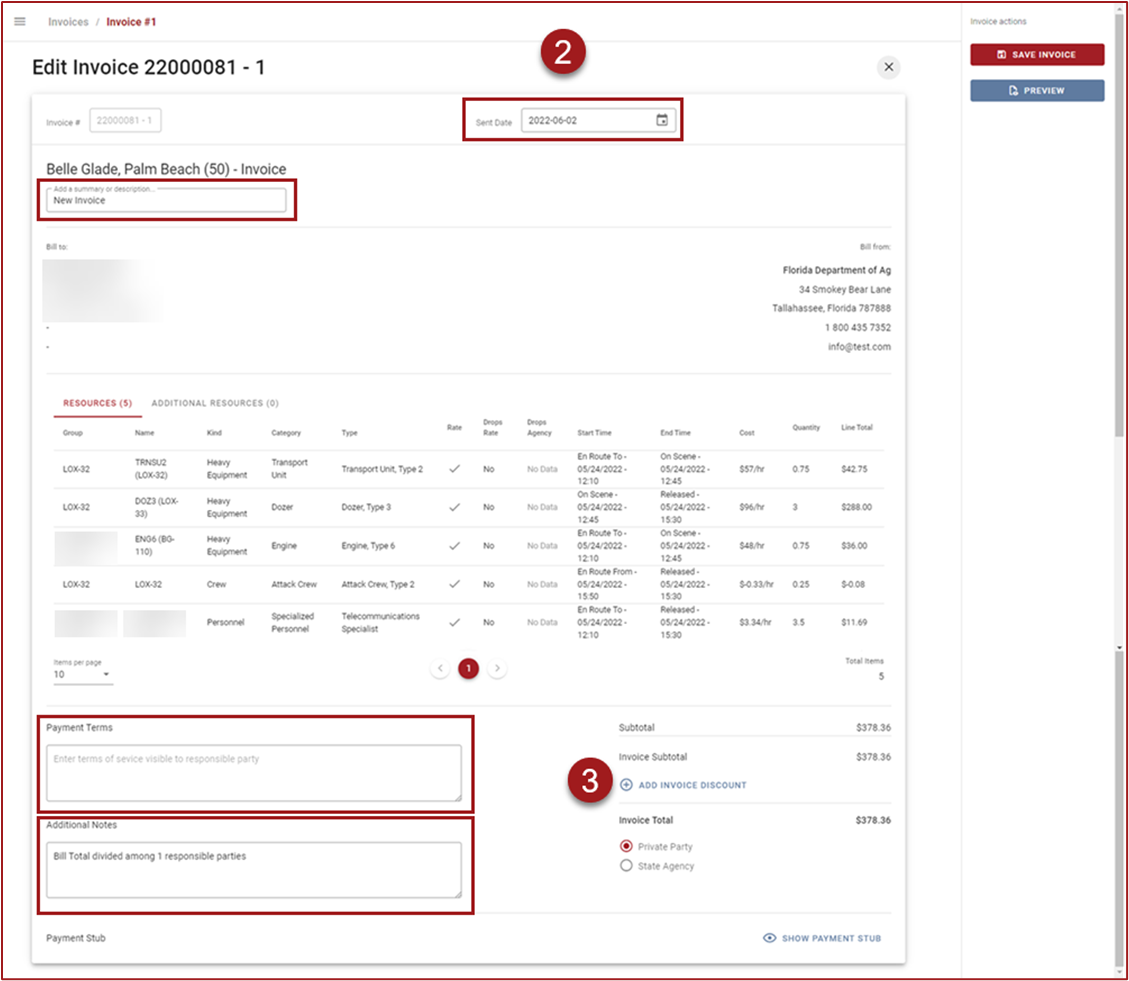Screen dimensions: 1129x981
Task: Click the invoice summary description field
Action: tap(166, 201)
